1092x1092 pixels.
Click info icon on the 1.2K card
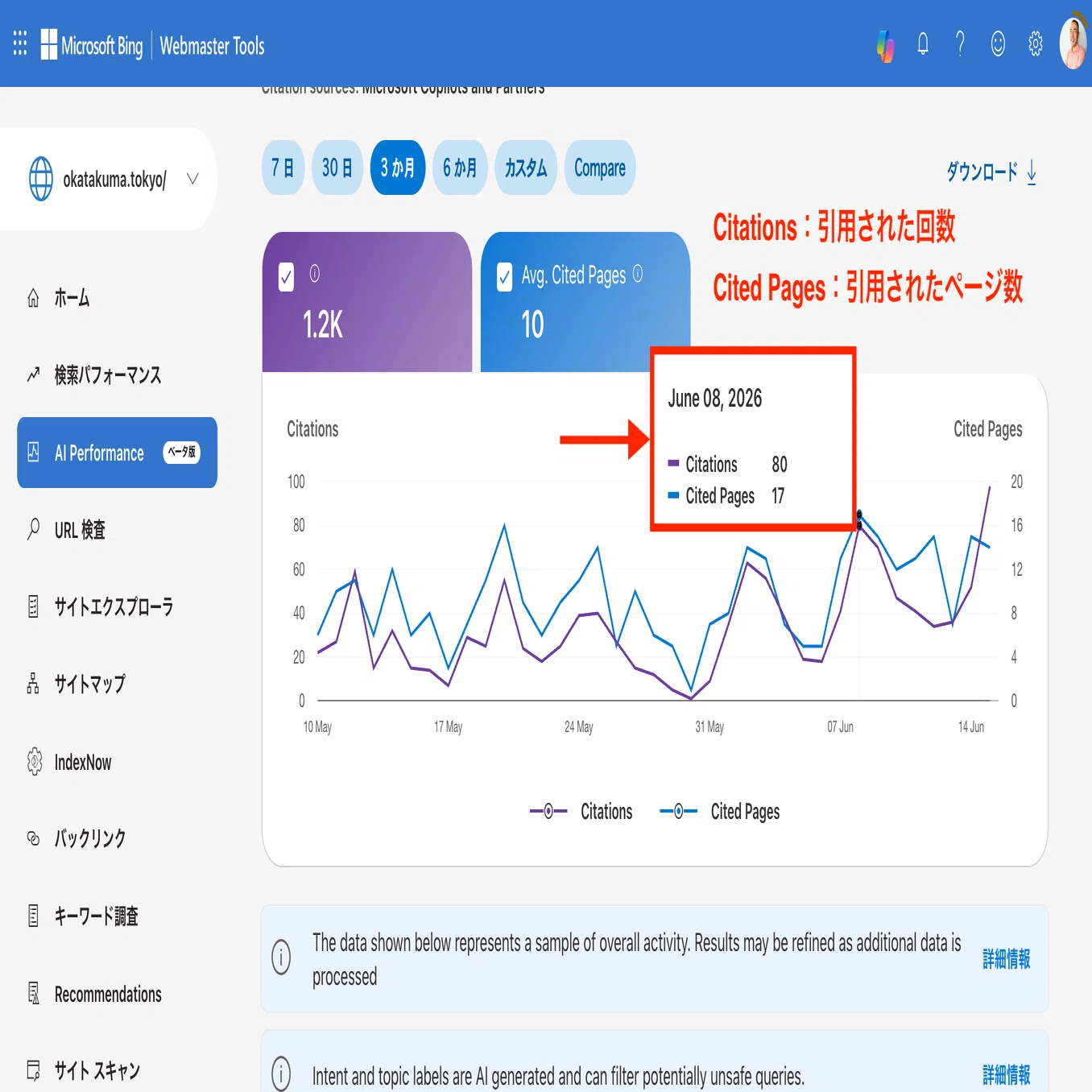click(315, 274)
